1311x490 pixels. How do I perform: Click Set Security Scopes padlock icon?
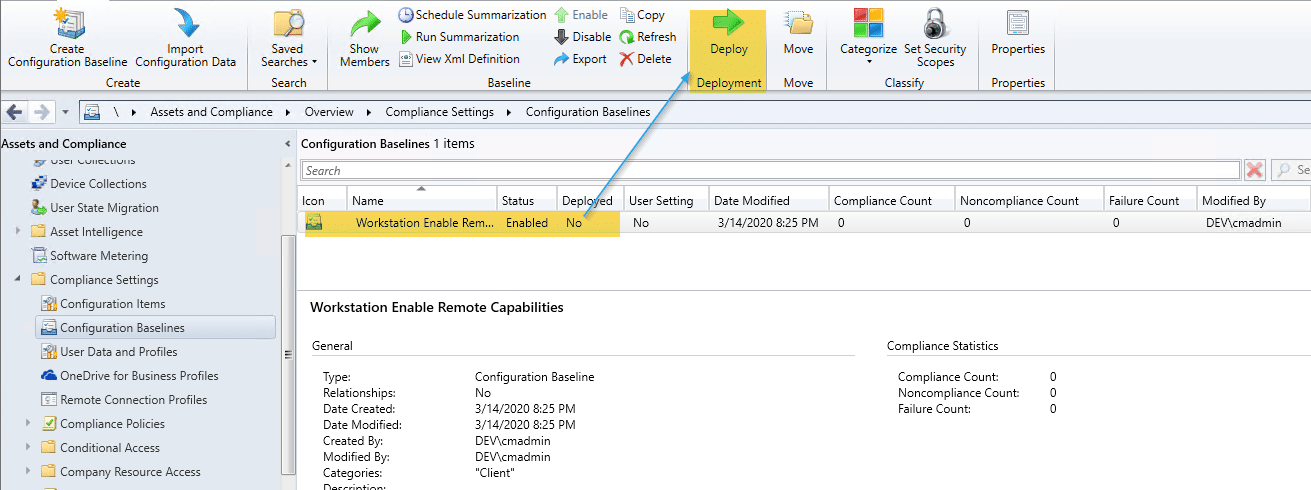[935, 23]
